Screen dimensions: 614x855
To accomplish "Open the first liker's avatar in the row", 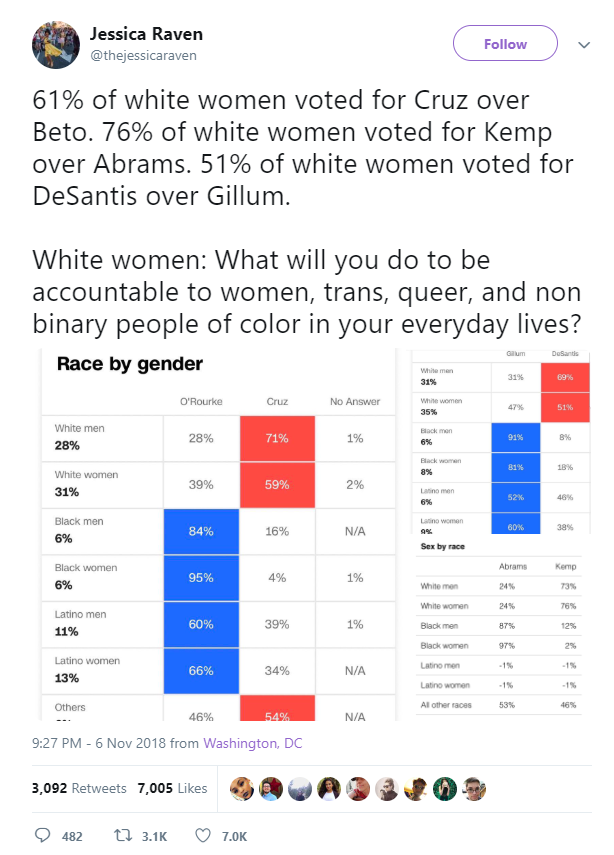I will 242,788.
